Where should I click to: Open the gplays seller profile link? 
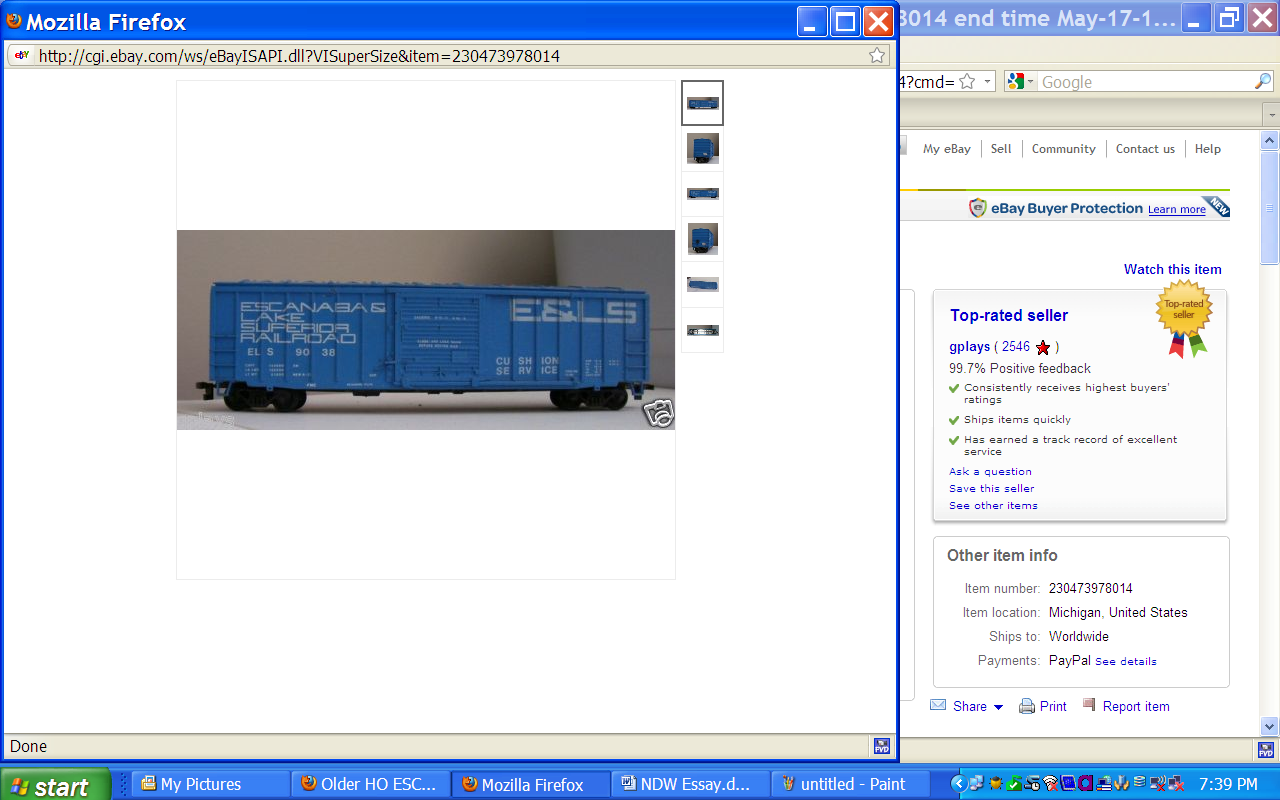pos(969,347)
